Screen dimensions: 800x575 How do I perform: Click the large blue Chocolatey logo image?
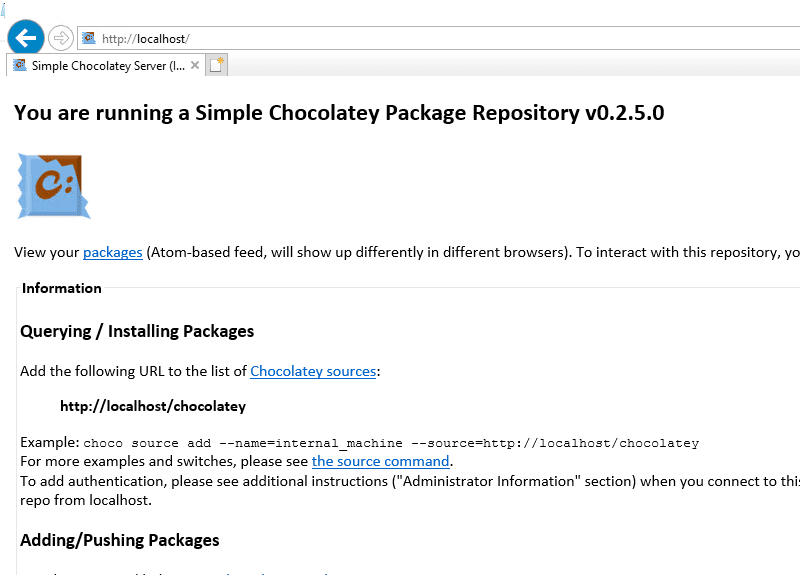click(54, 186)
